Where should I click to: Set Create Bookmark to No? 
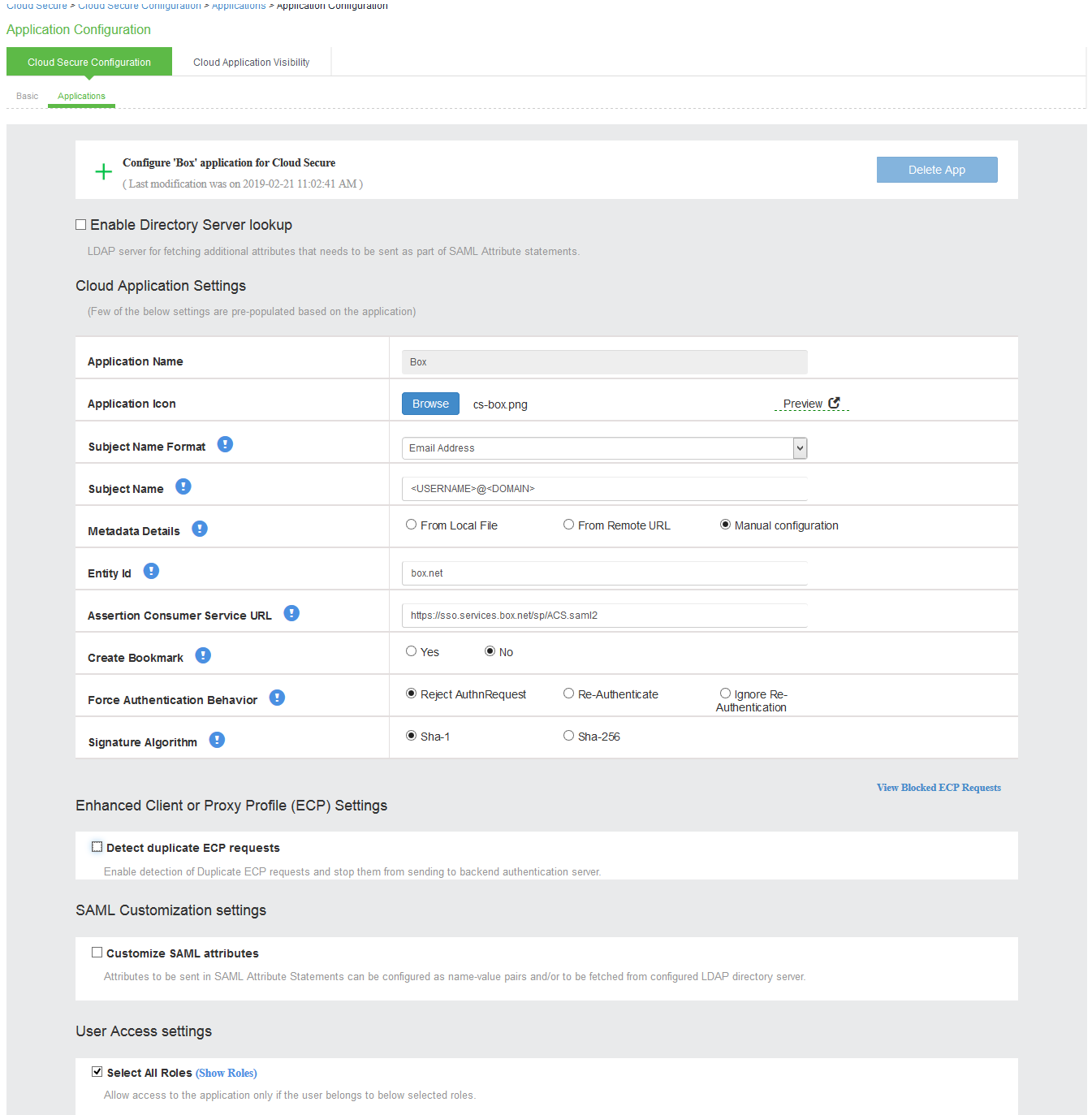[490, 651]
